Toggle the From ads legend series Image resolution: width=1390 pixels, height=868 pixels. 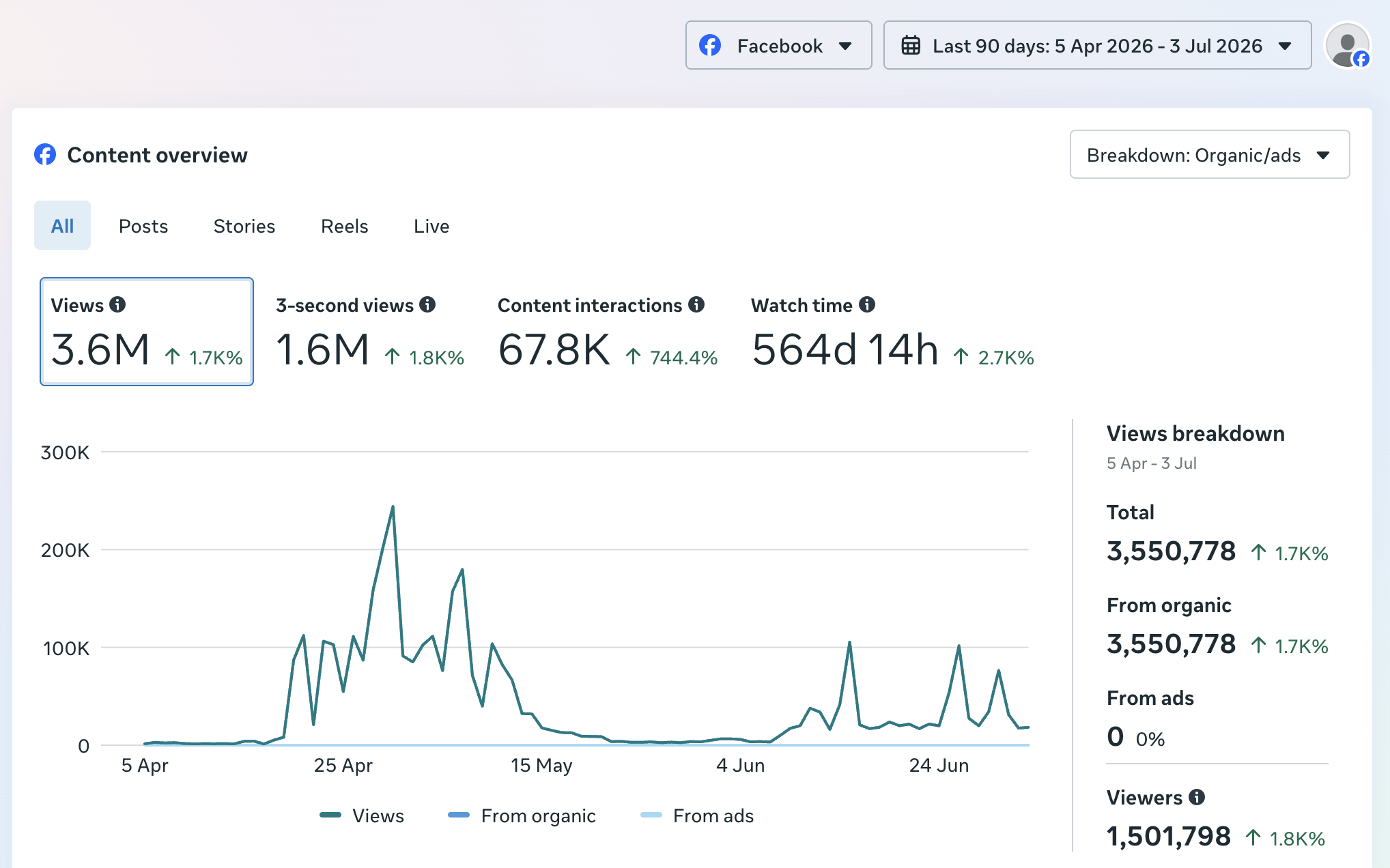tap(697, 815)
